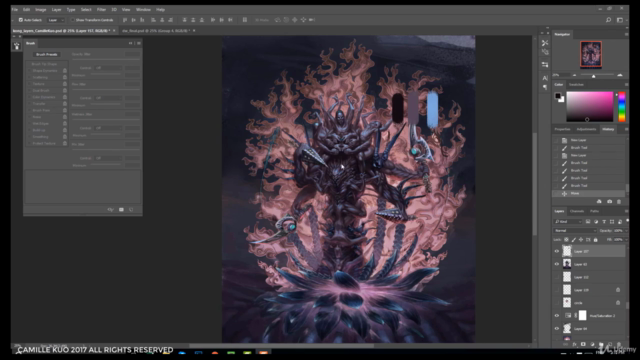Image resolution: width=640 pixels, height=360 pixels.
Task: Toggle the Auto-Select checkbox
Action: [x=21, y=20]
